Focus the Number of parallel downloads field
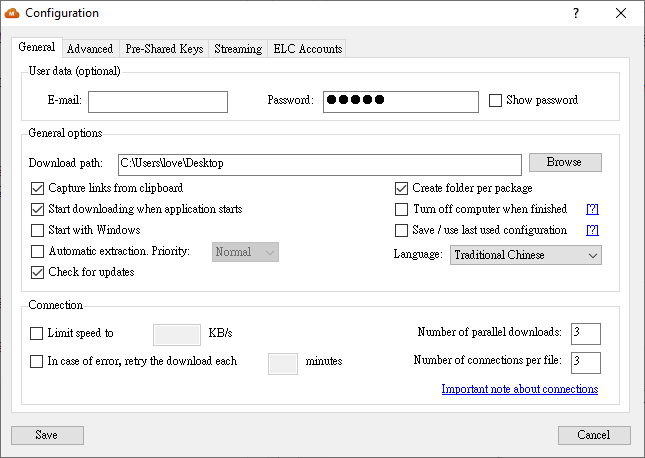Screen dimensions: 645x458 pyautogui.click(x=585, y=333)
